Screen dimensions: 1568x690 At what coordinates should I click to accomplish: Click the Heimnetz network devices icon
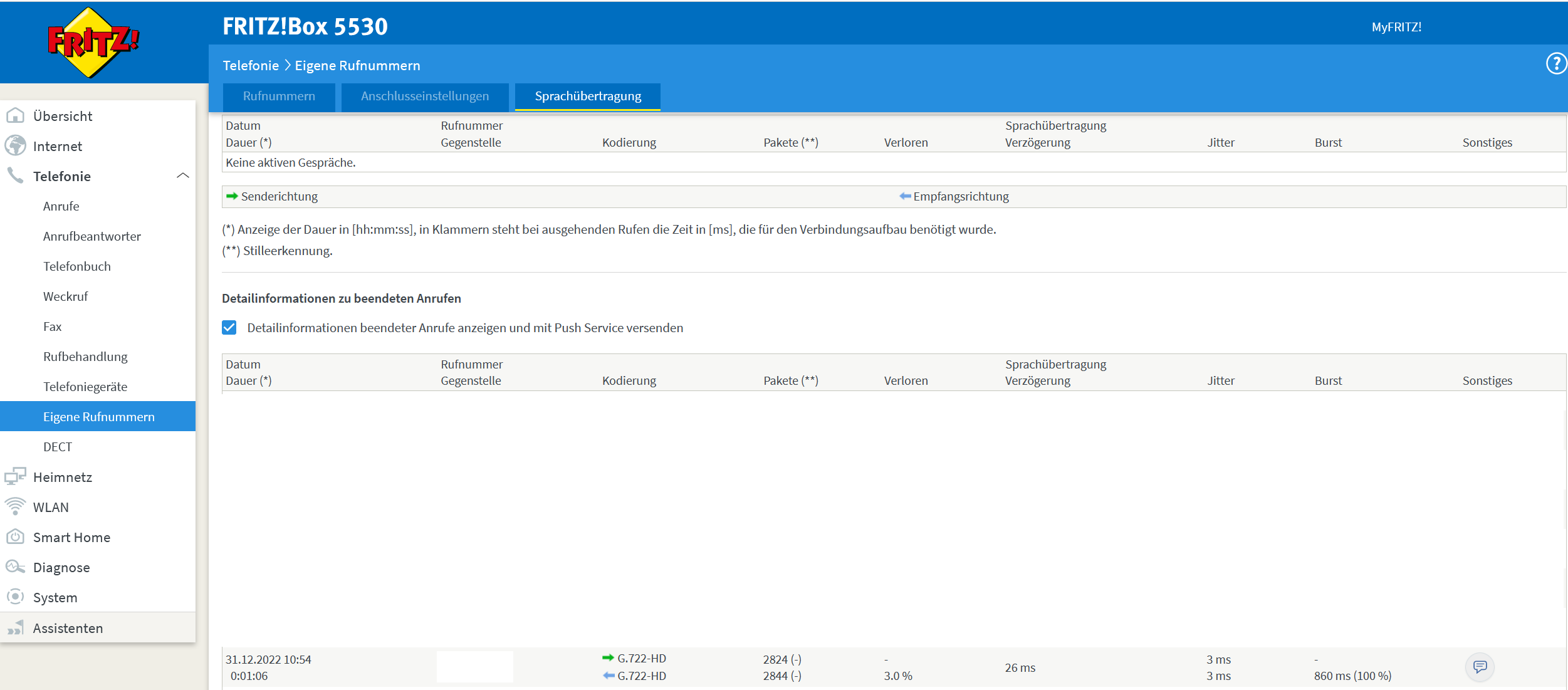(15, 476)
